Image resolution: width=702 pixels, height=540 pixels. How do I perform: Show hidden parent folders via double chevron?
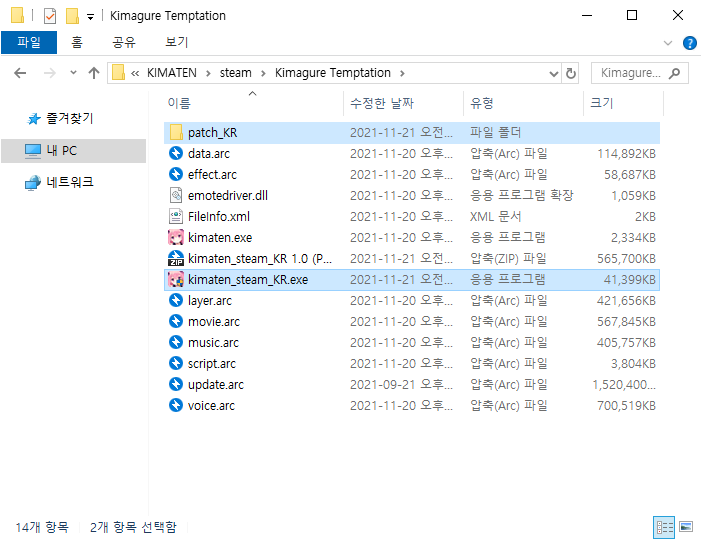[x=135, y=73]
